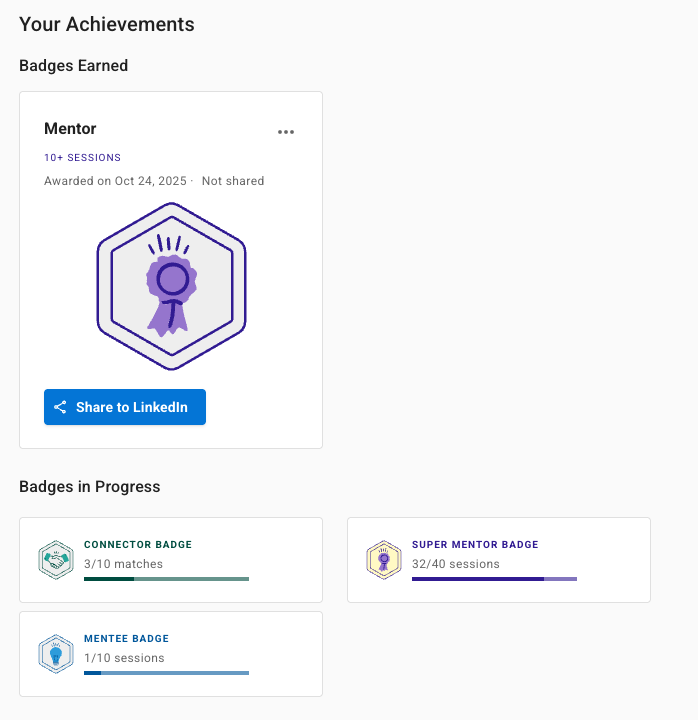Screen dimensions: 698x720
Task: Click the Share to LinkedIn button
Action: pyautogui.click(x=125, y=407)
